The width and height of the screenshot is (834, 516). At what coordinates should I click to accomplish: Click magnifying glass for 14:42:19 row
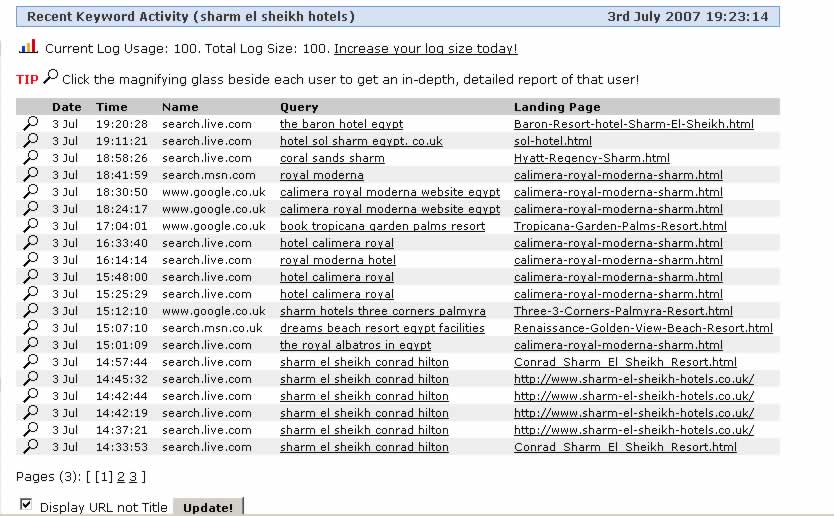(31, 413)
